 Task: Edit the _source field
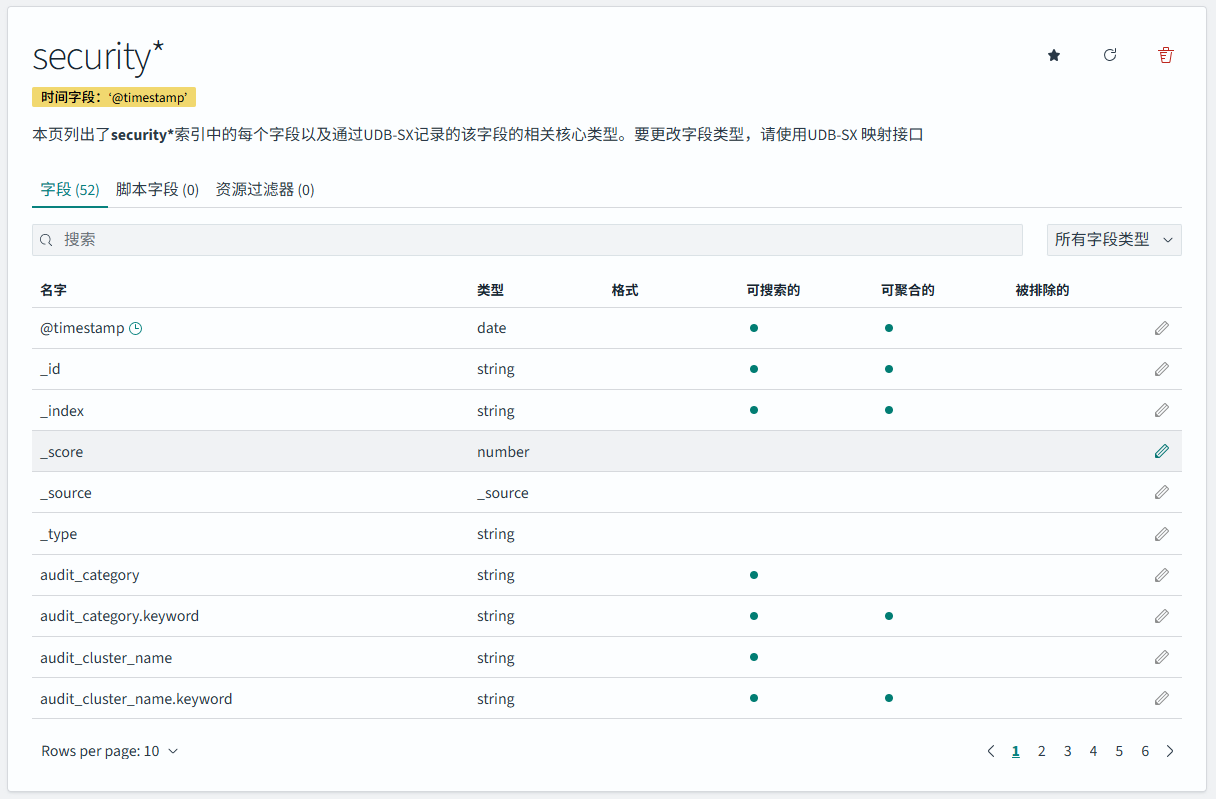(x=1162, y=492)
